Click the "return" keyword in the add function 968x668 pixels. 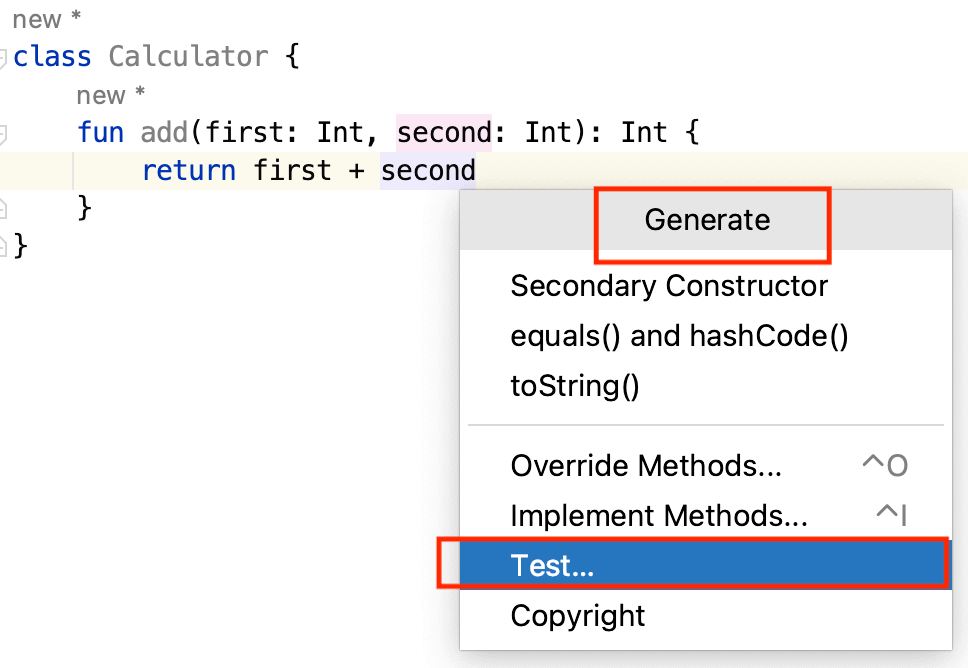click(188, 170)
